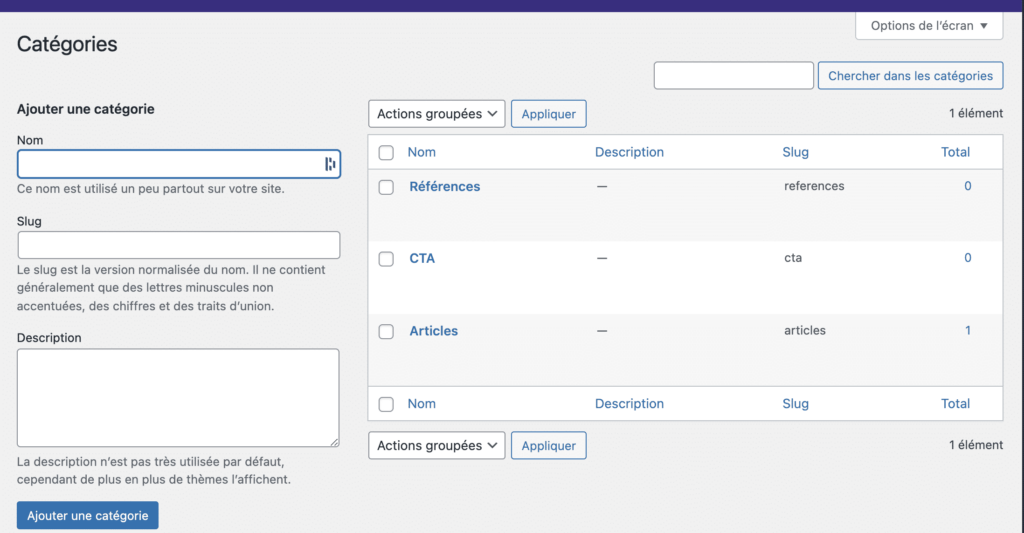
Task: Open the bottom Actions groupées dropdown
Action: coord(437,445)
